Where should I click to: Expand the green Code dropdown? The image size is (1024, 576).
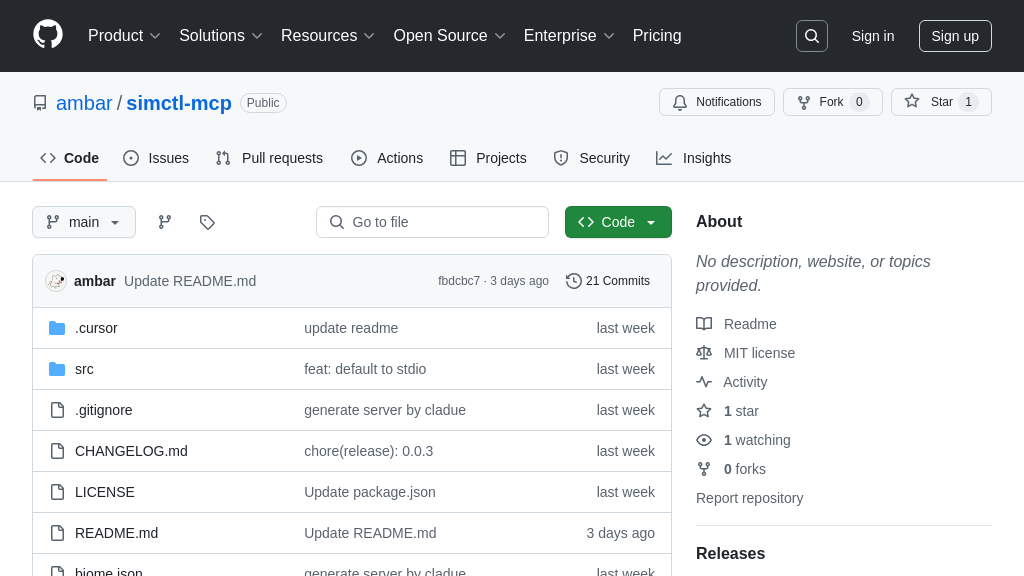[618, 222]
